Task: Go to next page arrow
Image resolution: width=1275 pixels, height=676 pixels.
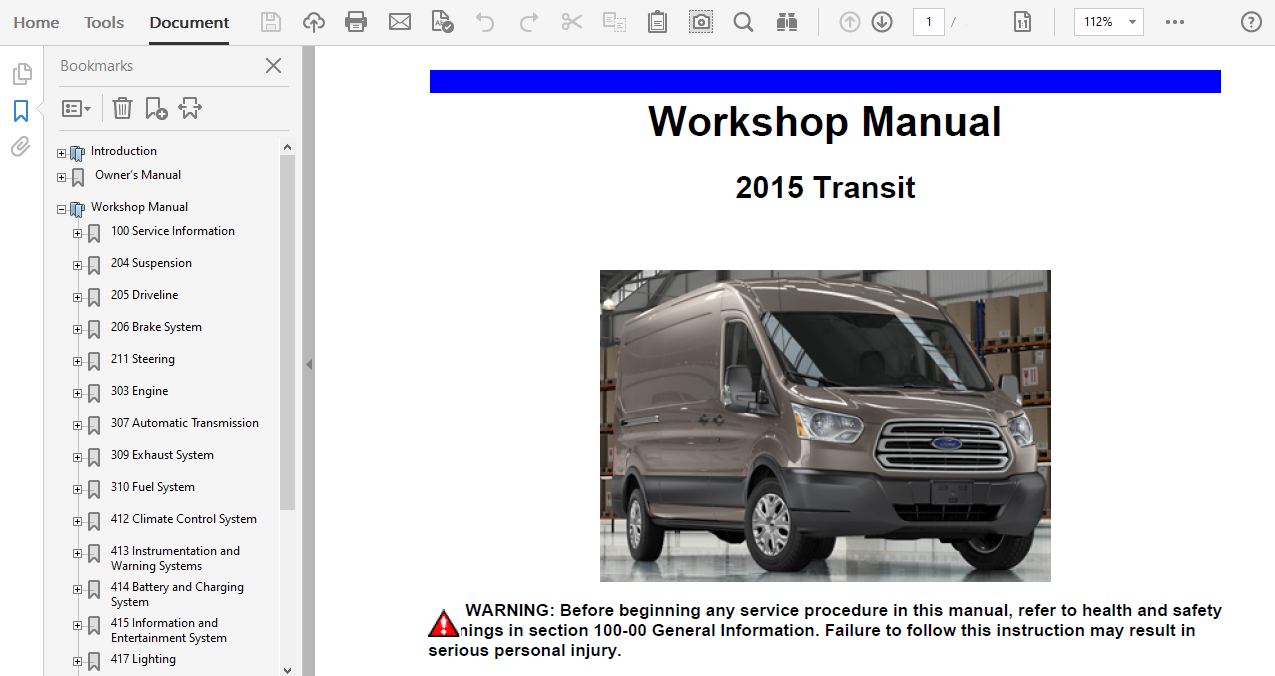Action: coord(882,22)
